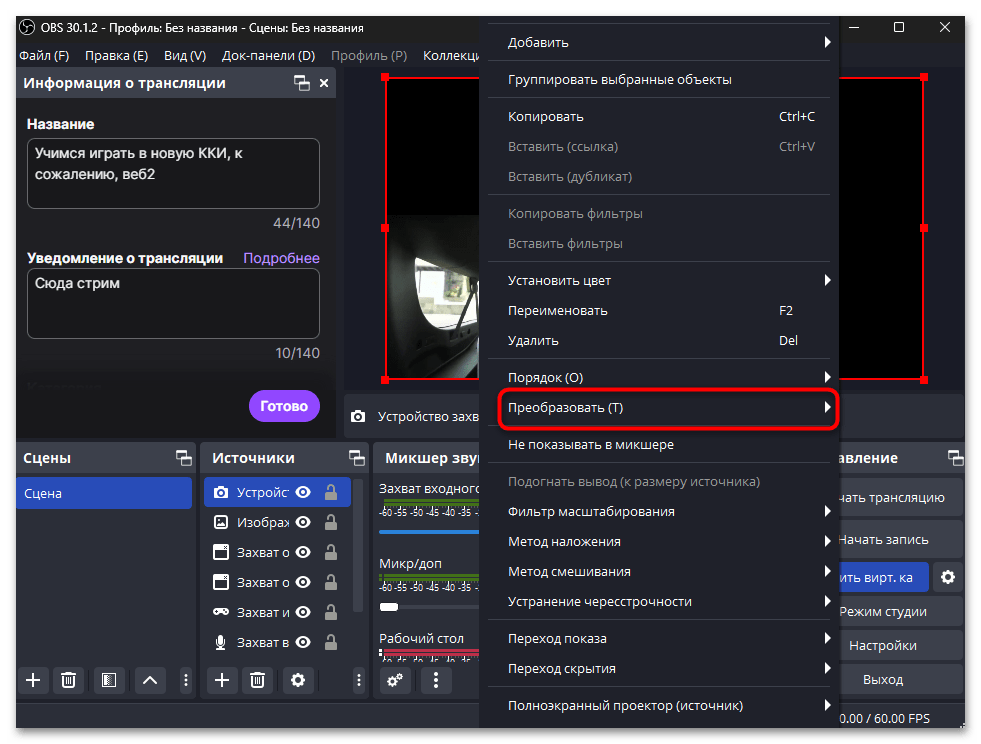Lock the game capture source

point(331,612)
